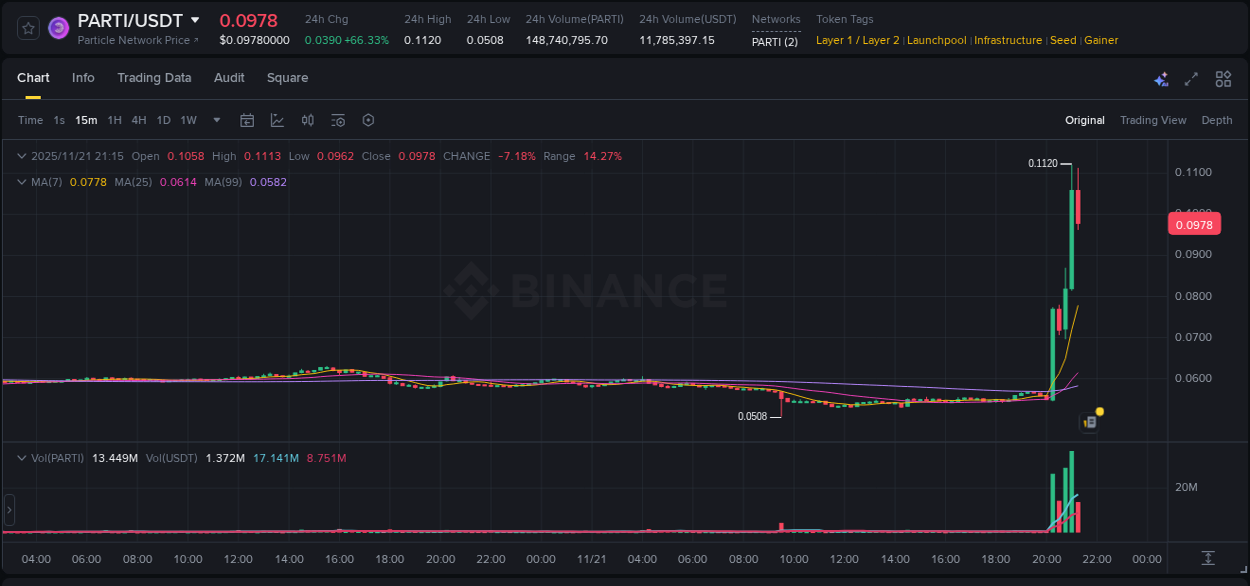Expand the extra timeframe options arrow
This screenshot has height=586, width=1250.
click(x=215, y=120)
